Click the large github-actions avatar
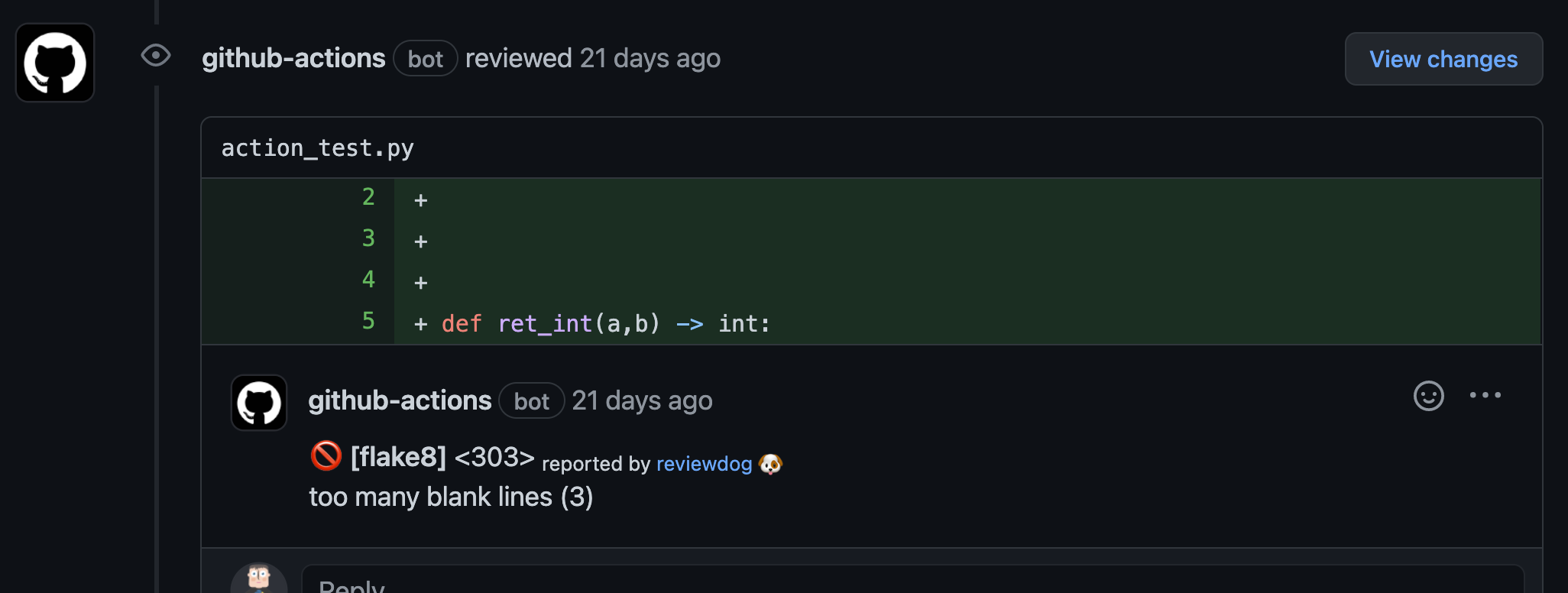 point(55,63)
